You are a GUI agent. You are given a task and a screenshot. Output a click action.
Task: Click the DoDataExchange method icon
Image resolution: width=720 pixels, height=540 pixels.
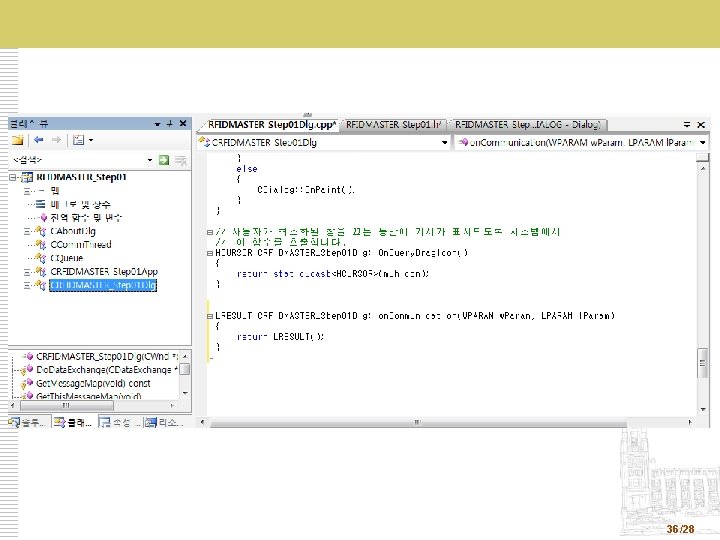click(28, 370)
